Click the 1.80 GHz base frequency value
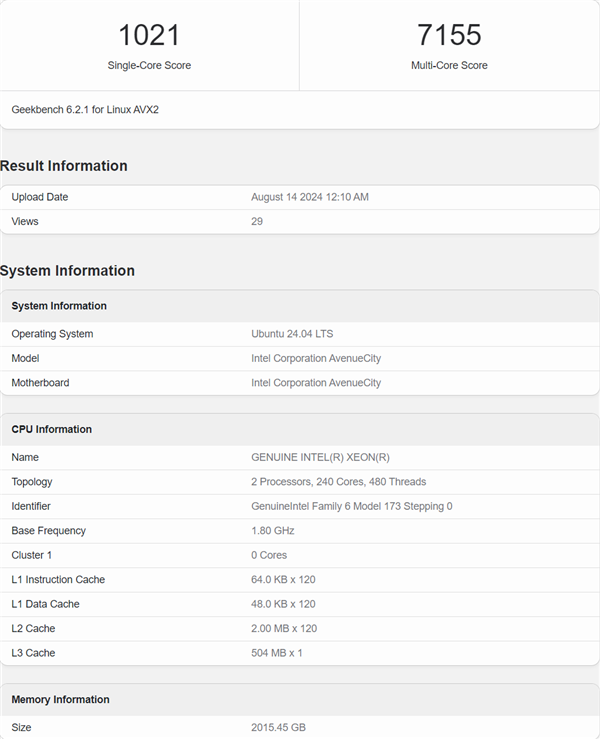This screenshot has height=739, width=600. 274,531
